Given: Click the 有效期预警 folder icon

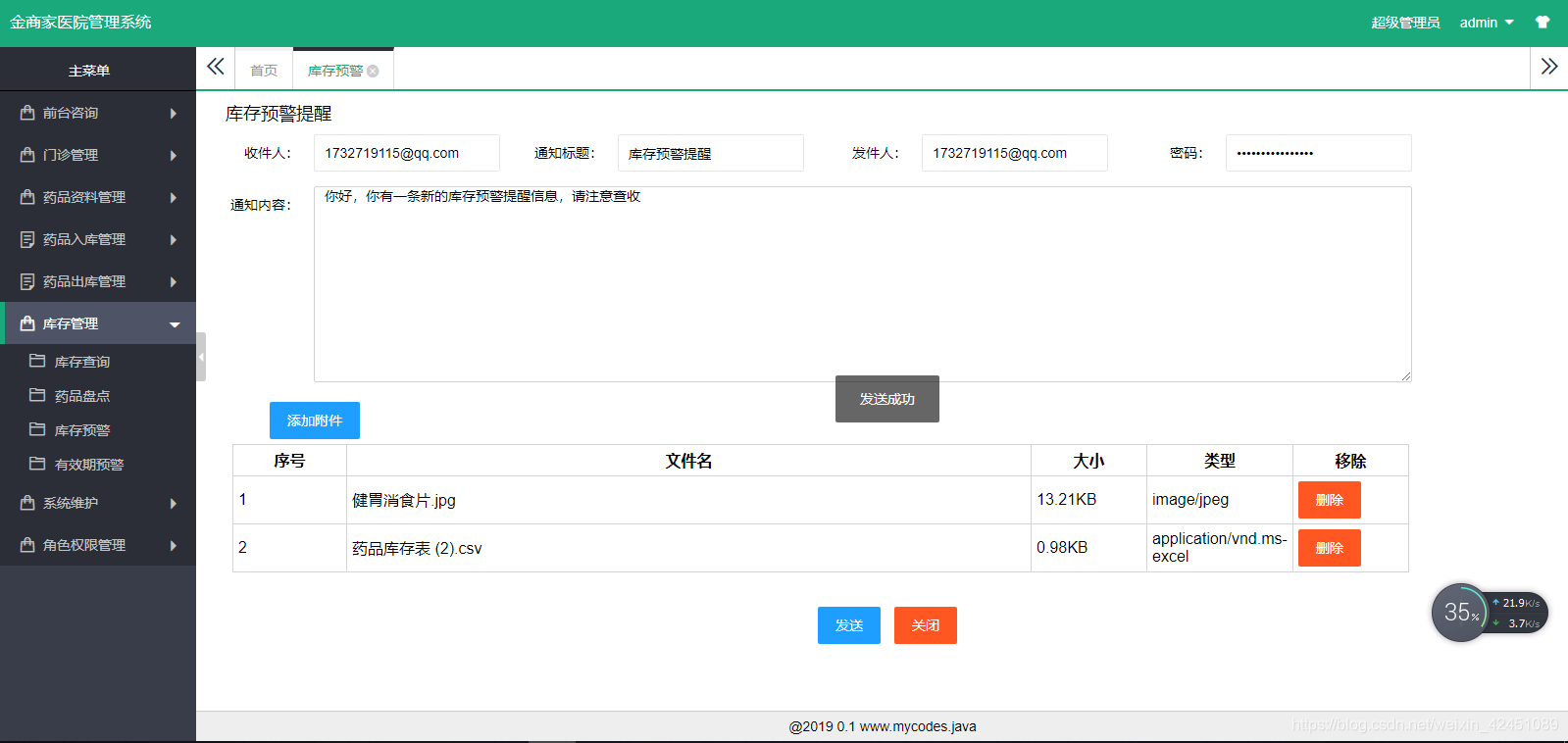Looking at the screenshot, I should point(37,464).
